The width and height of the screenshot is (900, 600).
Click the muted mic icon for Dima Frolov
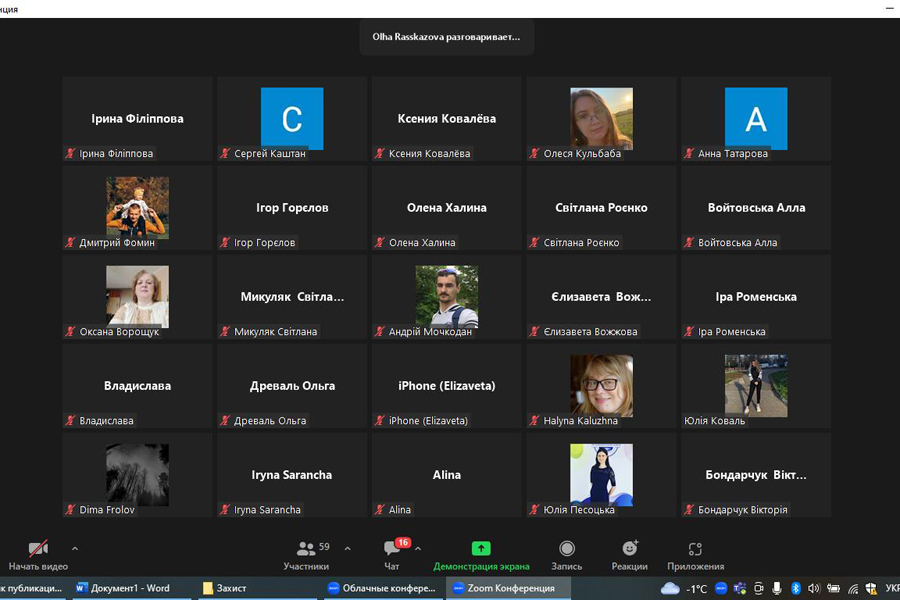coord(70,510)
